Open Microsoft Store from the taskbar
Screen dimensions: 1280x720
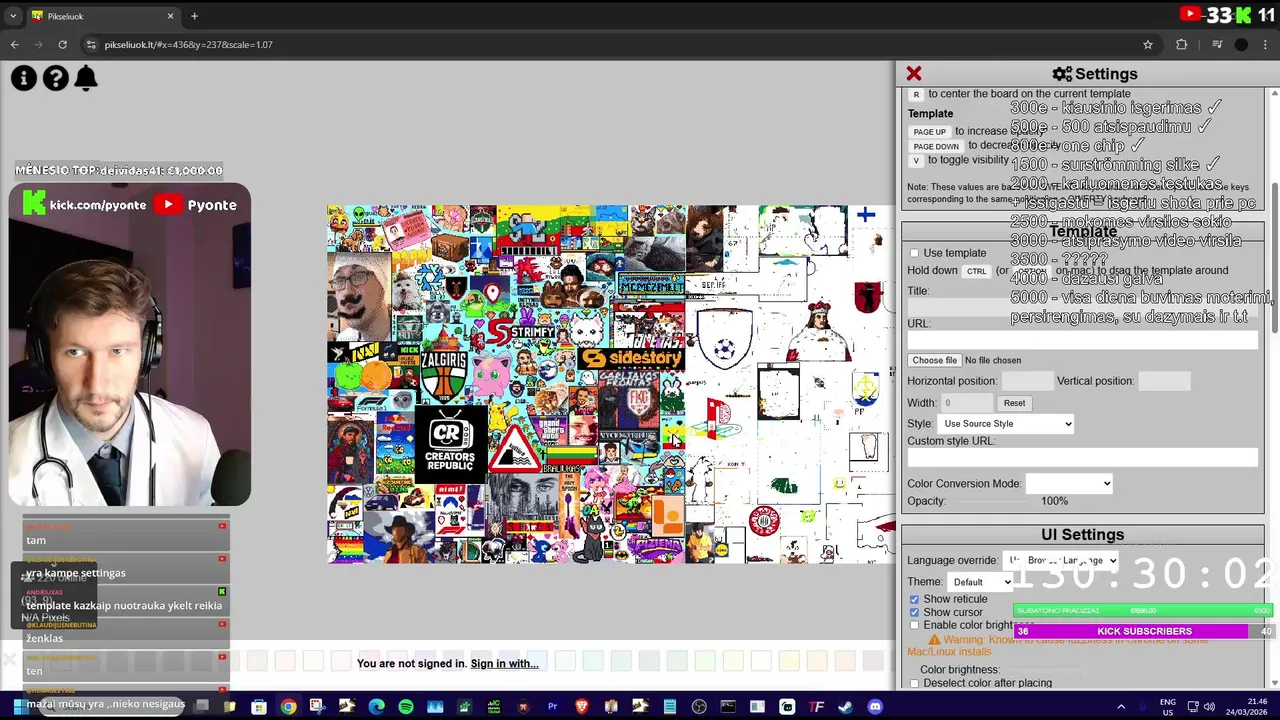[258, 707]
